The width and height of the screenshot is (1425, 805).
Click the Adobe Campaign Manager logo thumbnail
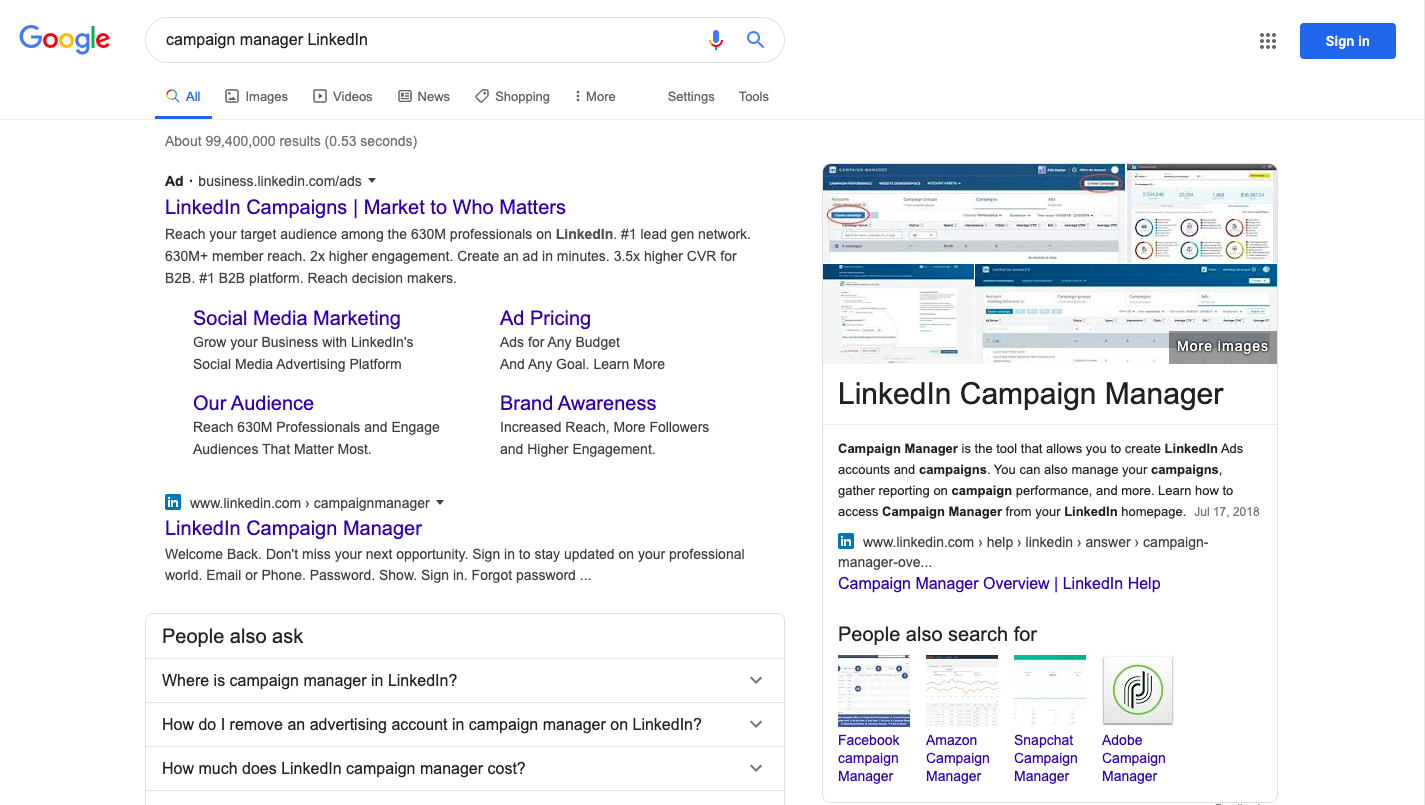1138,690
